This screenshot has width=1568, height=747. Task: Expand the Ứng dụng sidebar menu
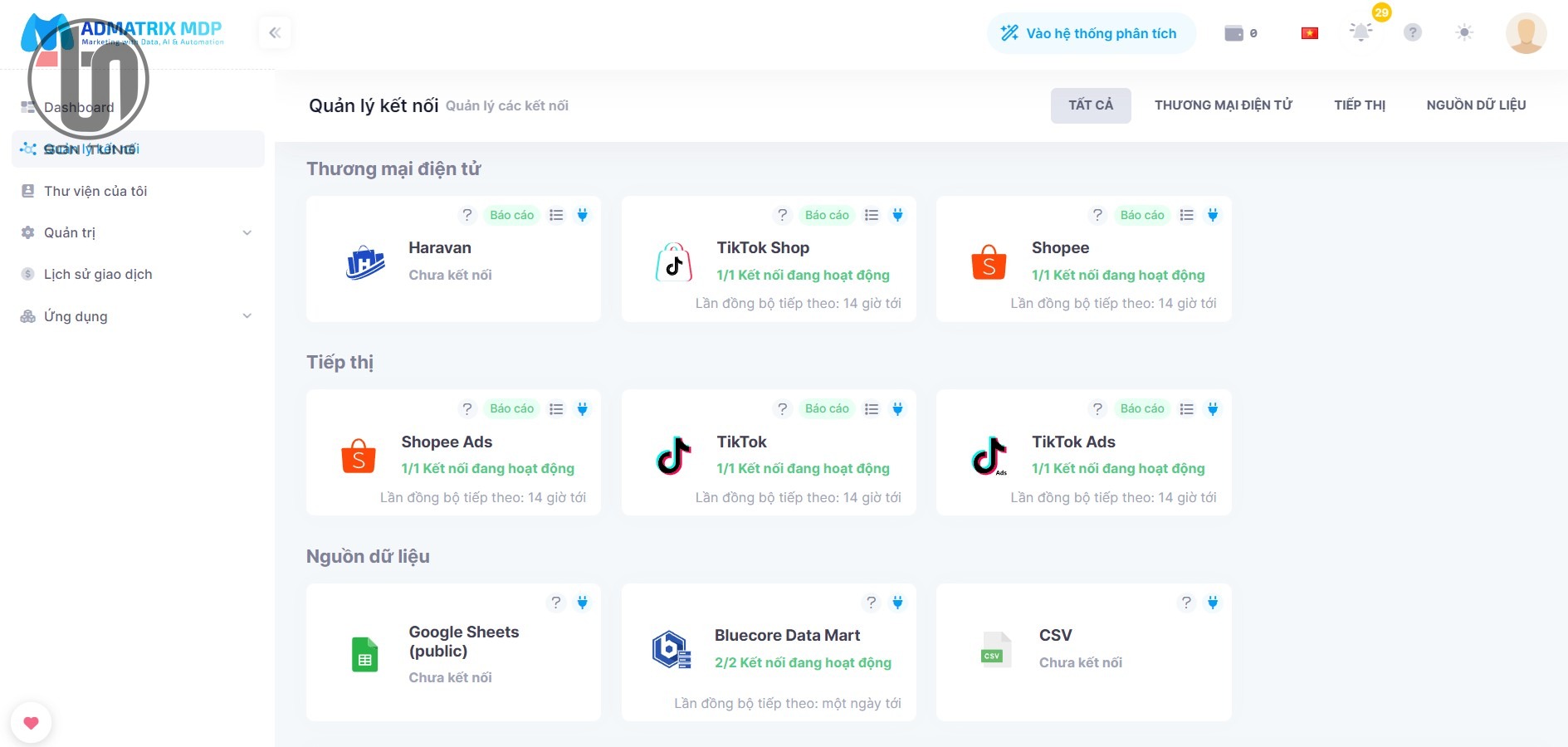coord(138,316)
